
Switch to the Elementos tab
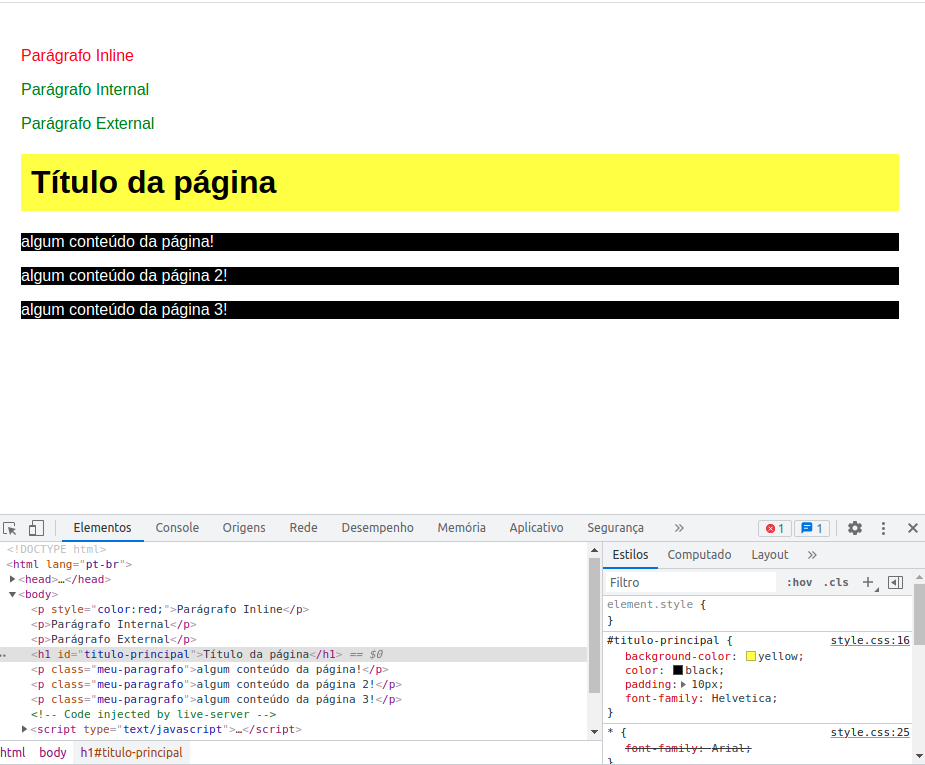pyautogui.click(x=103, y=528)
